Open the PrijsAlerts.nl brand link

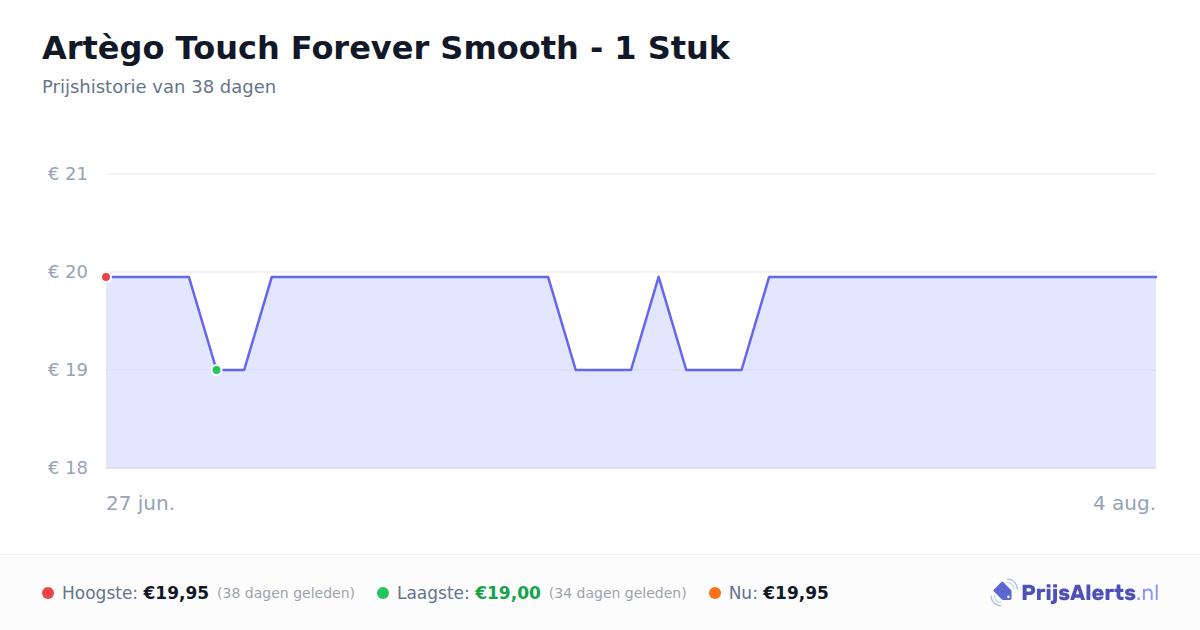[1074, 593]
